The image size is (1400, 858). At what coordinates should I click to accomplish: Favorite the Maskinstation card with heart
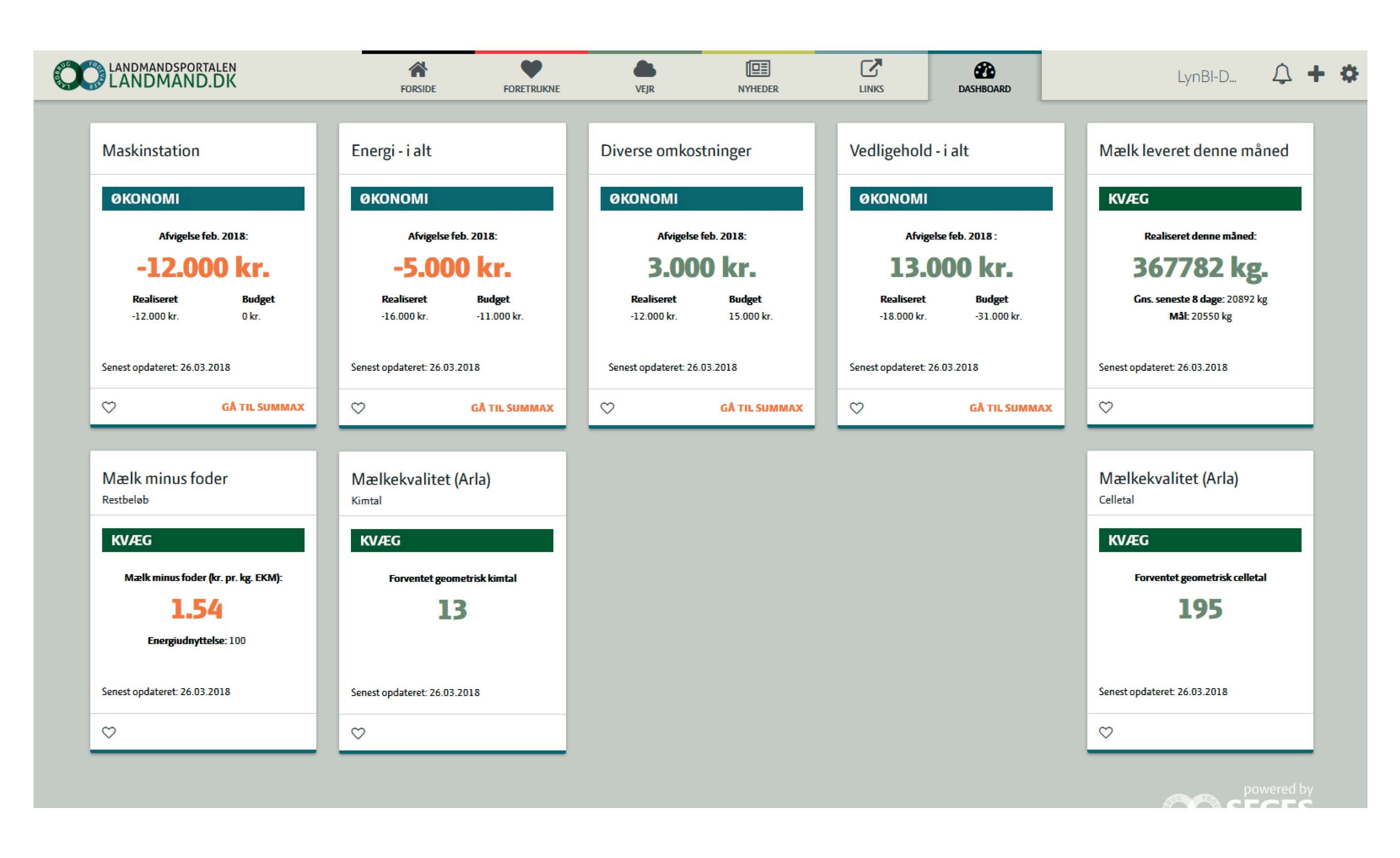click(x=109, y=407)
